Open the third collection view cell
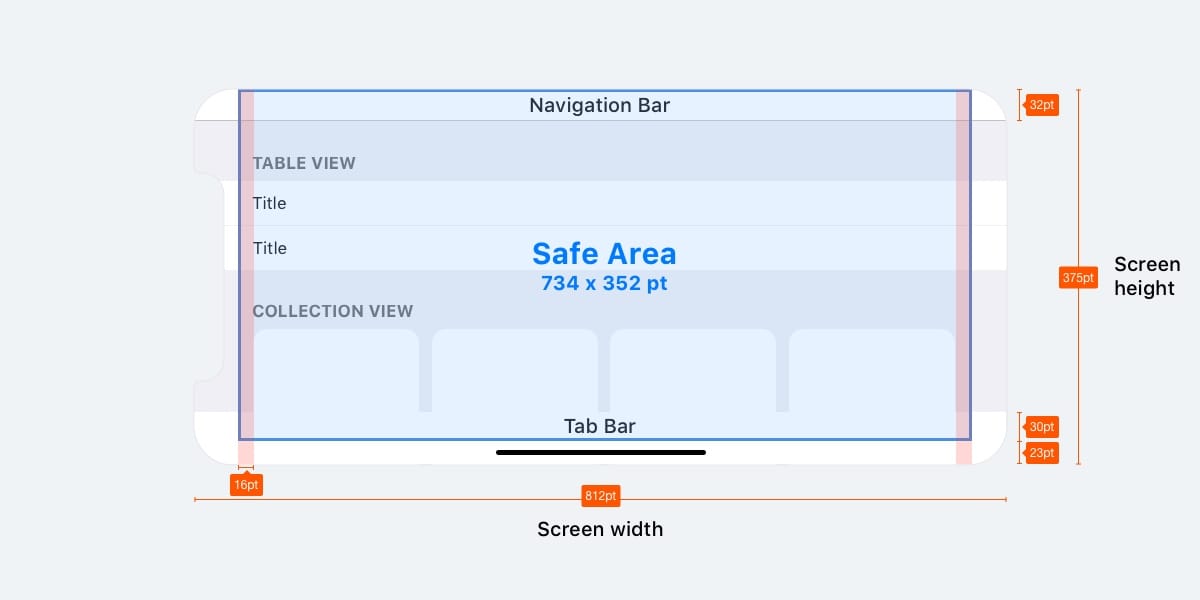The width and height of the screenshot is (1200, 600). (693, 370)
